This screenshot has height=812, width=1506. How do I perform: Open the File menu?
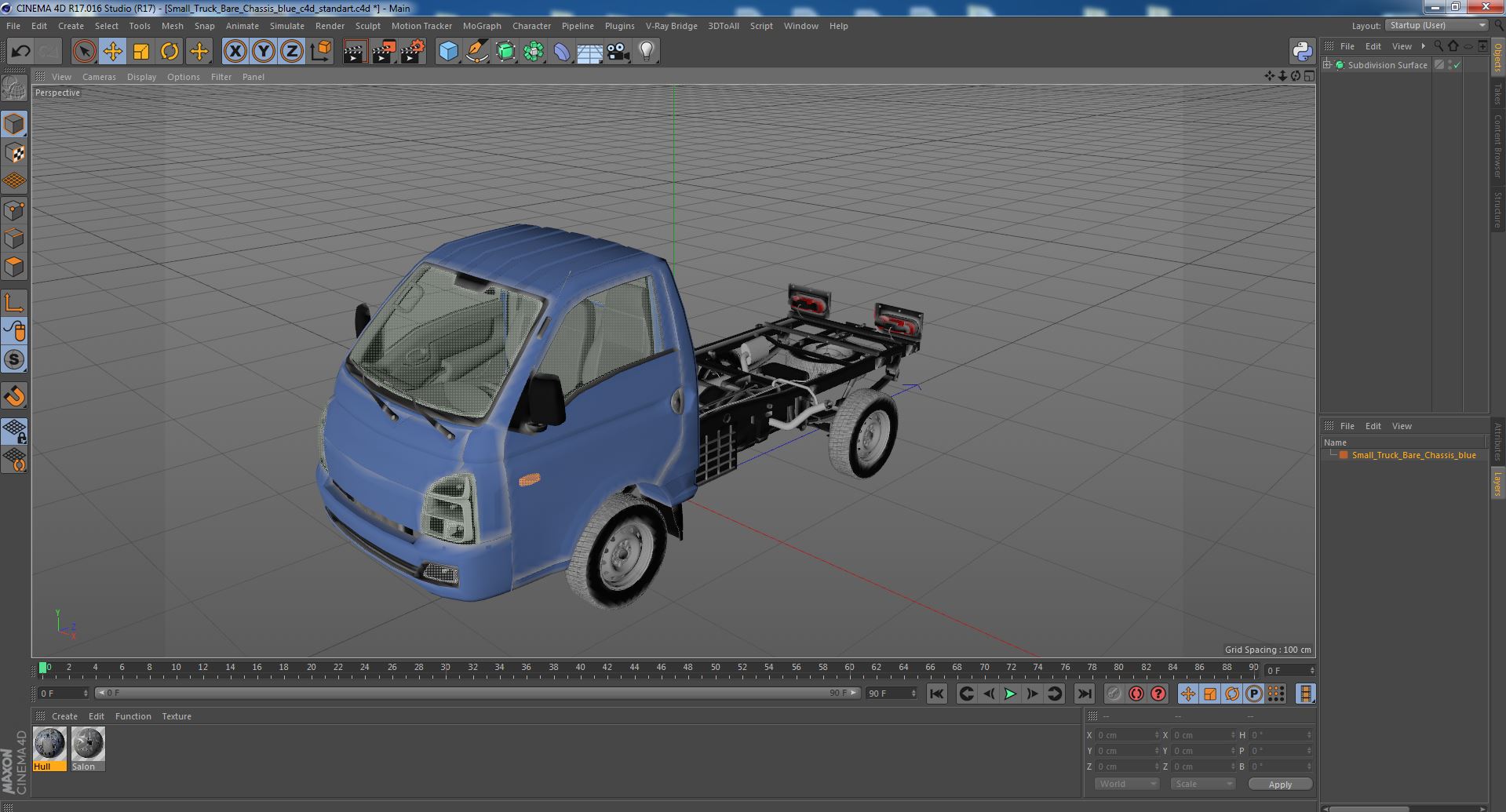tap(13, 26)
